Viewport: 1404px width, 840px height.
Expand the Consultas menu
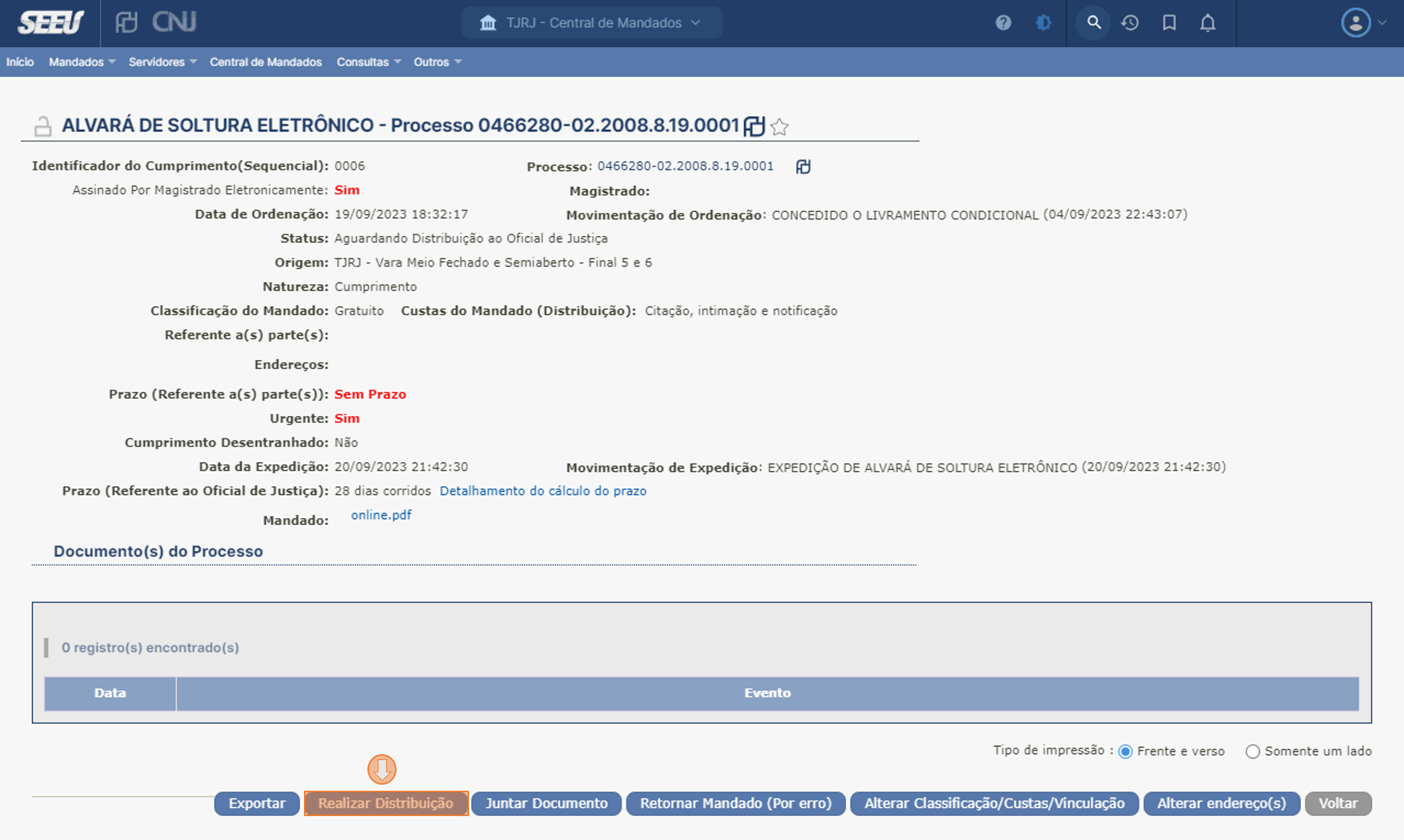369,62
